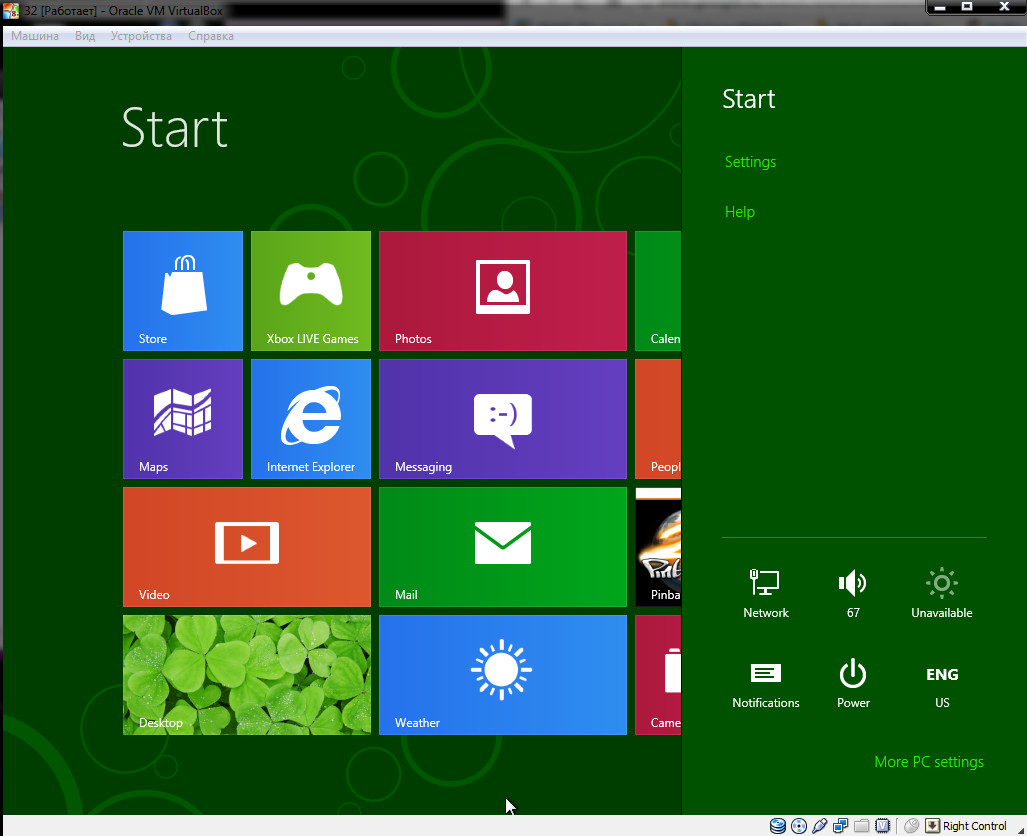Open the Photos tile

coord(502,291)
